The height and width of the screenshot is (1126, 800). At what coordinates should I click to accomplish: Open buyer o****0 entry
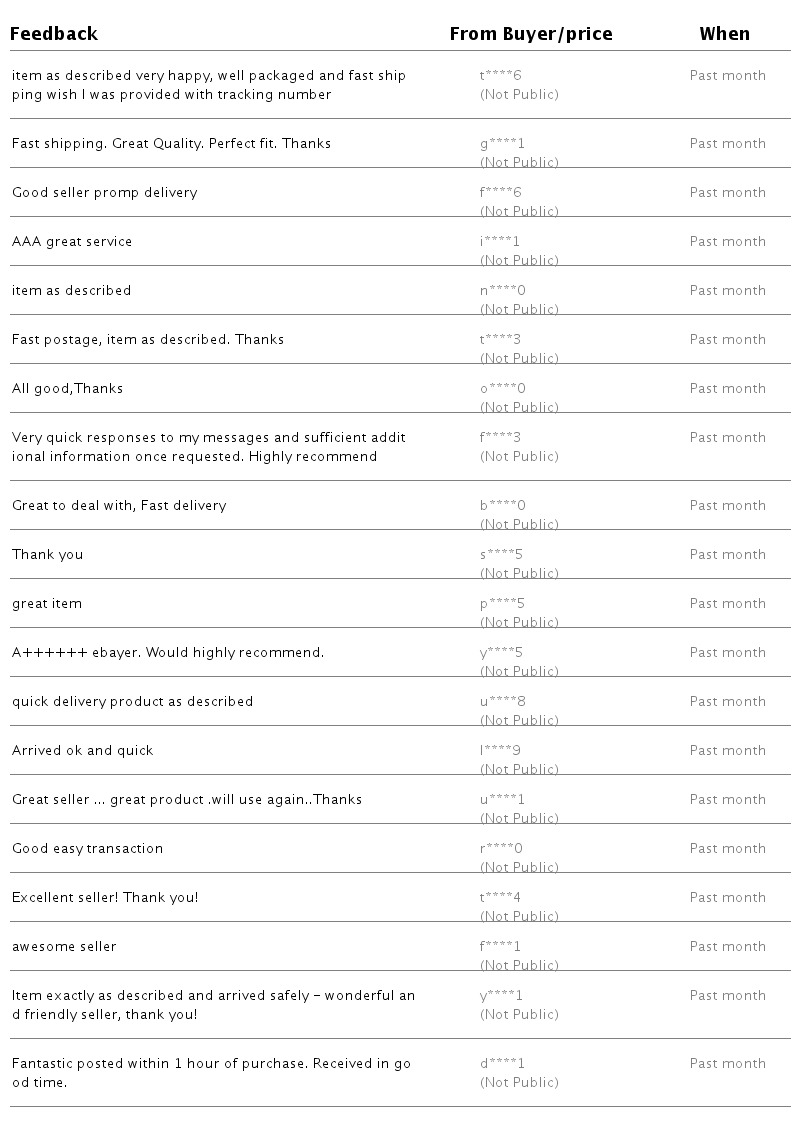coord(503,389)
